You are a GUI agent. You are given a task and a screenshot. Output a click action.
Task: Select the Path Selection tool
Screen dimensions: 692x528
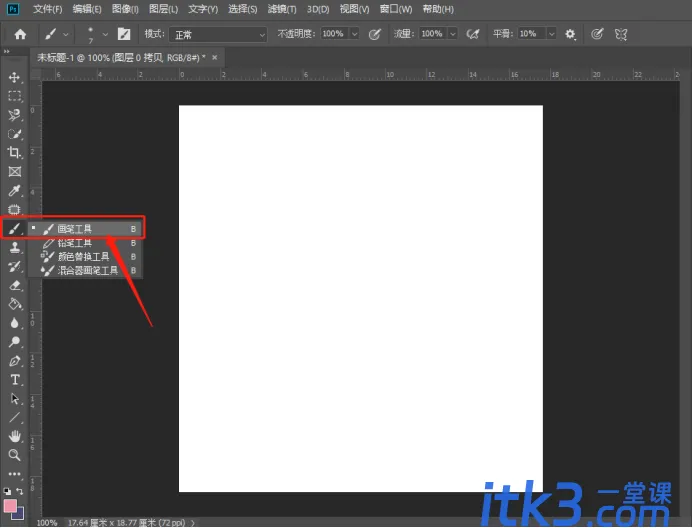[14, 399]
